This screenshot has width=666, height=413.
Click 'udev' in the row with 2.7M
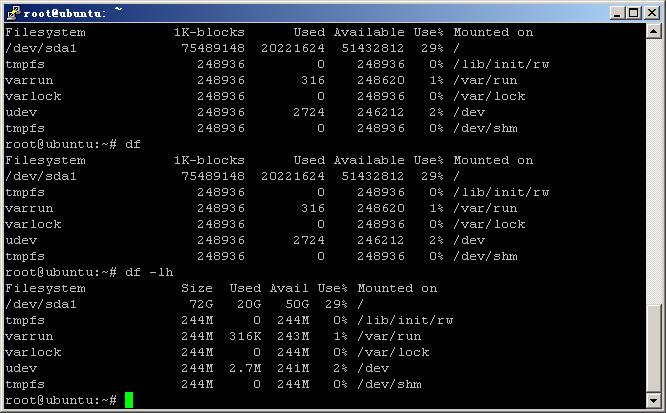[x=21, y=368]
